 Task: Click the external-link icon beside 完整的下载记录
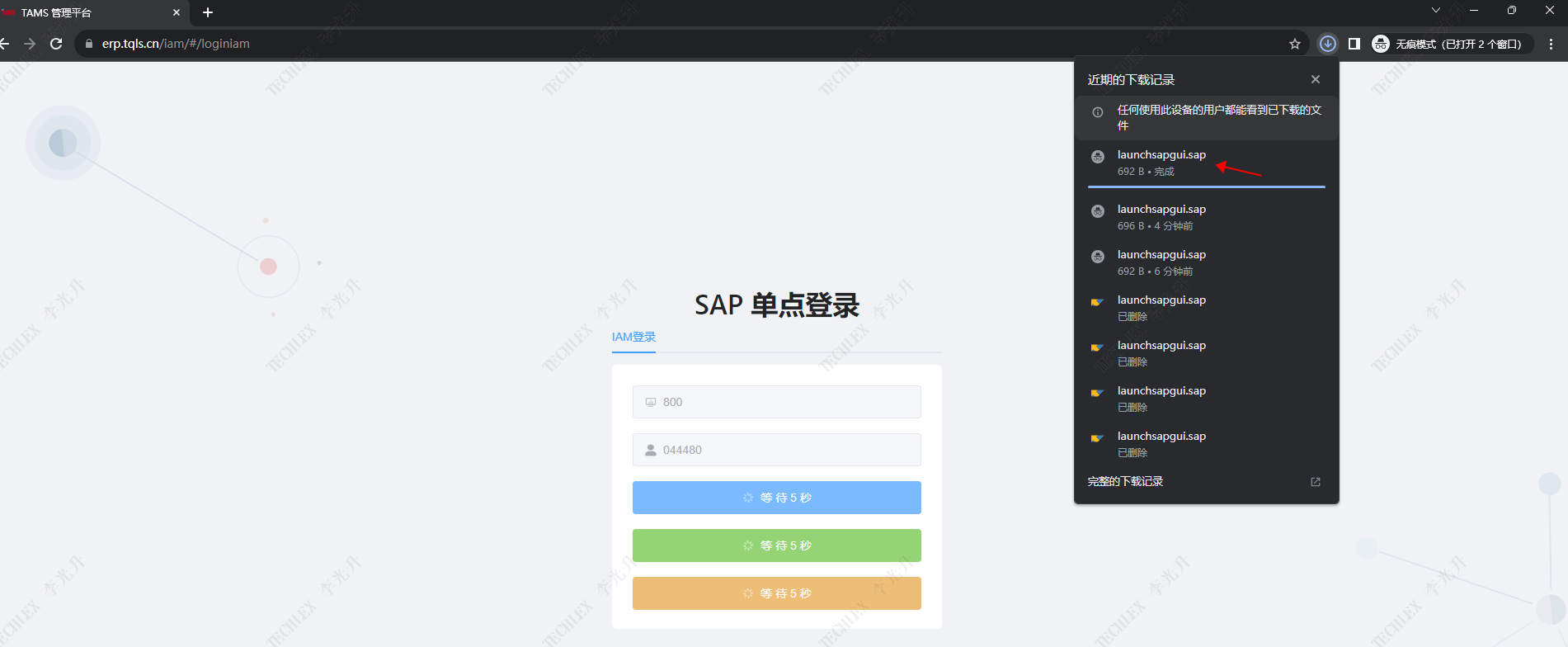pyautogui.click(x=1316, y=482)
